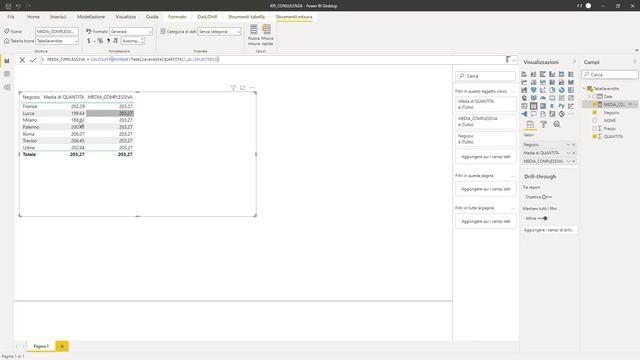Expand the Data hierarchy in Campi

pyautogui.click(x=589, y=97)
